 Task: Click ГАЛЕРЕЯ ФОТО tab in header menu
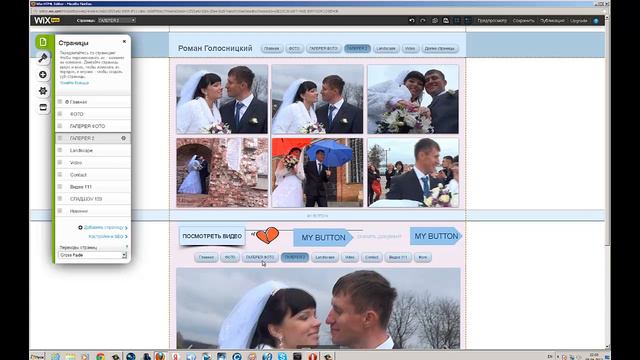pos(323,49)
